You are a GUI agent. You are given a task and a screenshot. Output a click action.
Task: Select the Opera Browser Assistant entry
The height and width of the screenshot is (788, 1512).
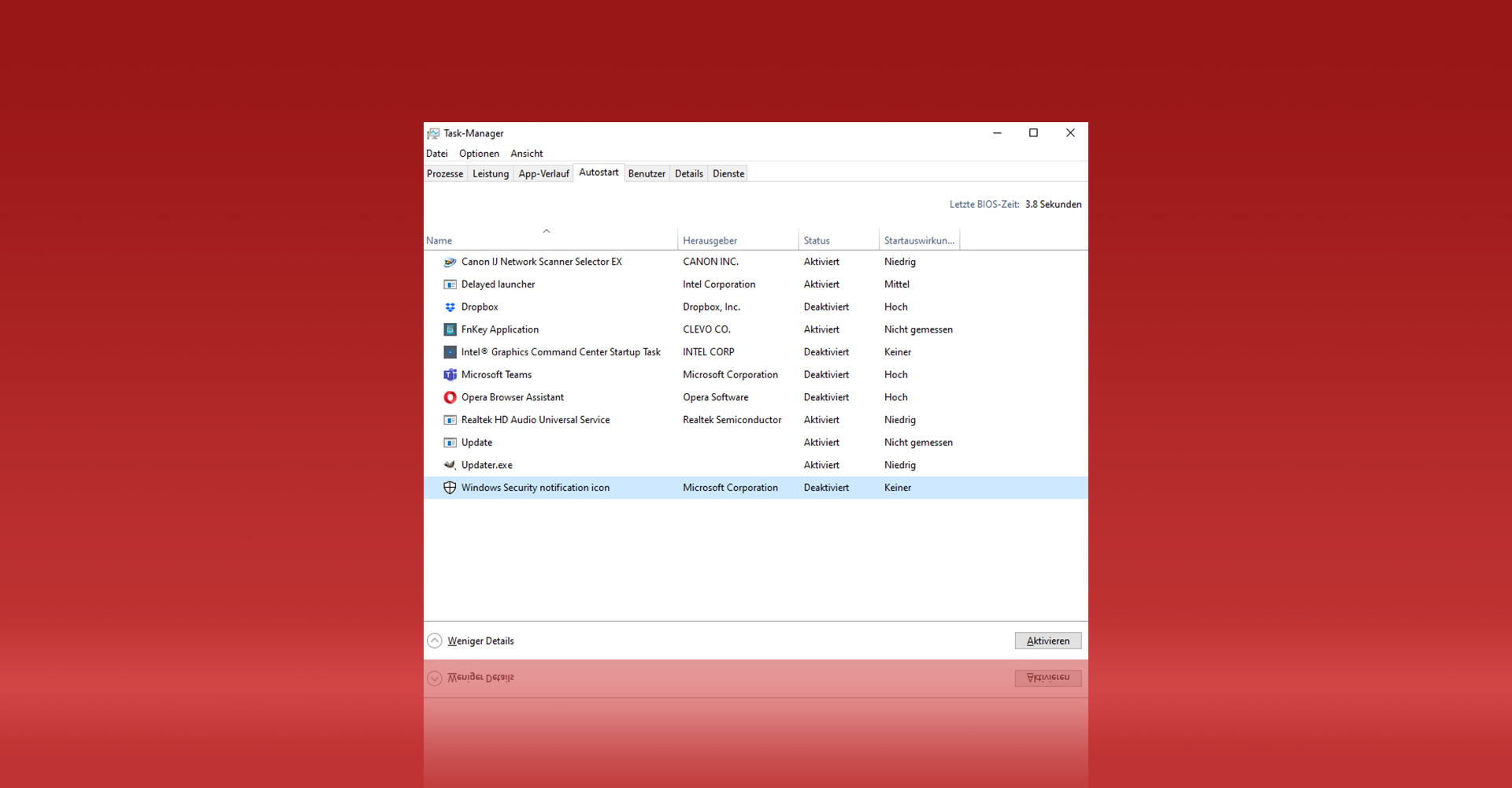click(513, 397)
